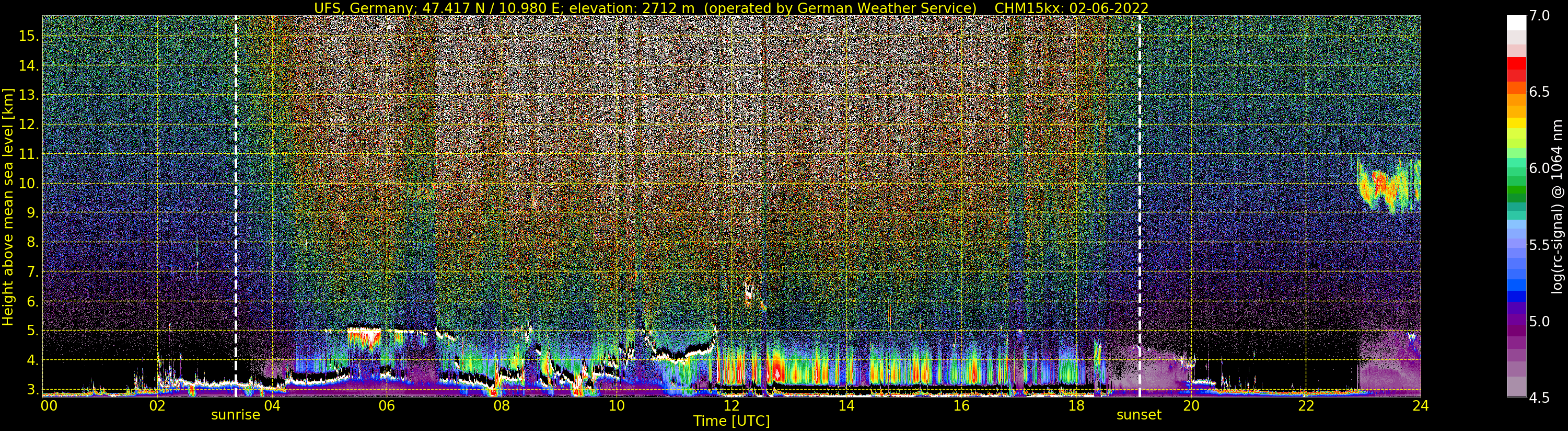Click the time axis tick "08"
The image size is (1568, 431).
click(502, 406)
